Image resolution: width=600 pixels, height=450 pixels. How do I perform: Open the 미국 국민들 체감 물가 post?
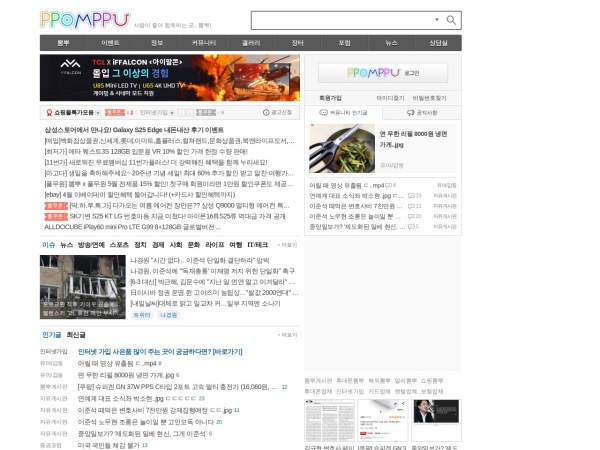(x=109, y=445)
